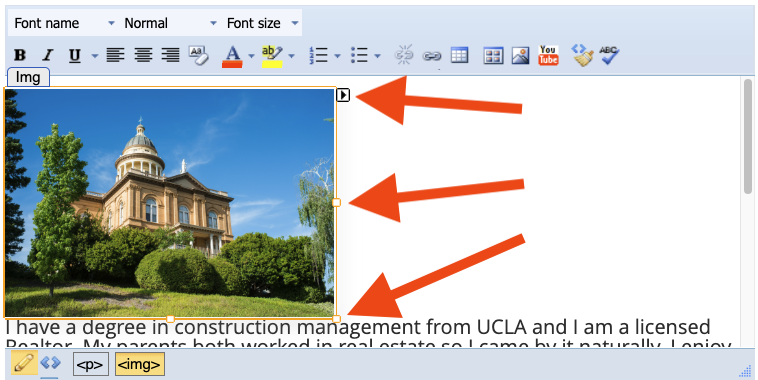Center align the text

click(x=143, y=55)
